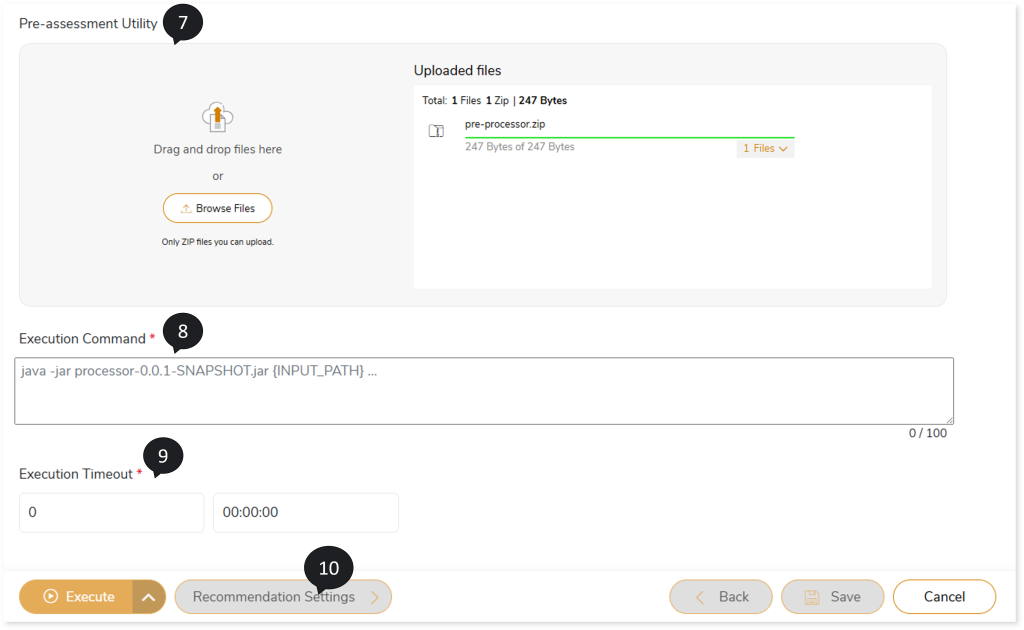The height and width of the screenshot is (630, 1024).
Task: Click the zip archive icon beside pre-processor.zip
Action: pos(436,131)
